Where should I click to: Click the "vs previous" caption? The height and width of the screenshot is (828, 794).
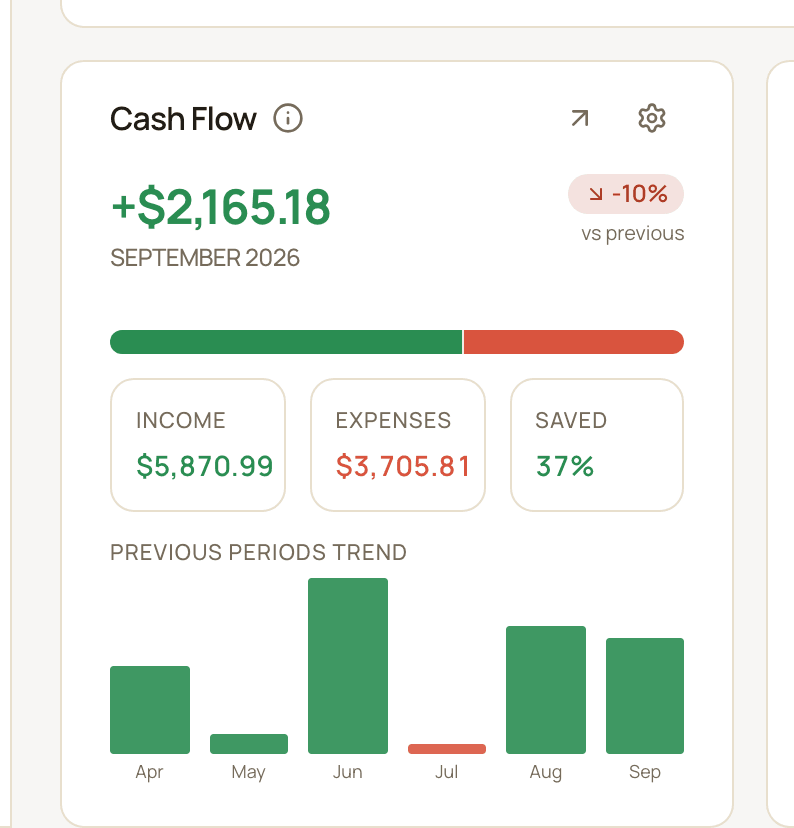click(632, 233)
